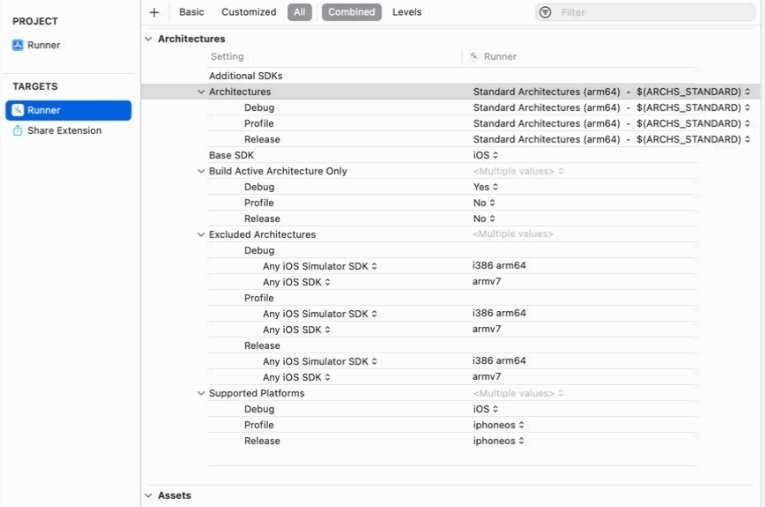Open Supported Platforms Multiple values popup
This screenshot has width=765, height=507.
[x=518, y=393]
